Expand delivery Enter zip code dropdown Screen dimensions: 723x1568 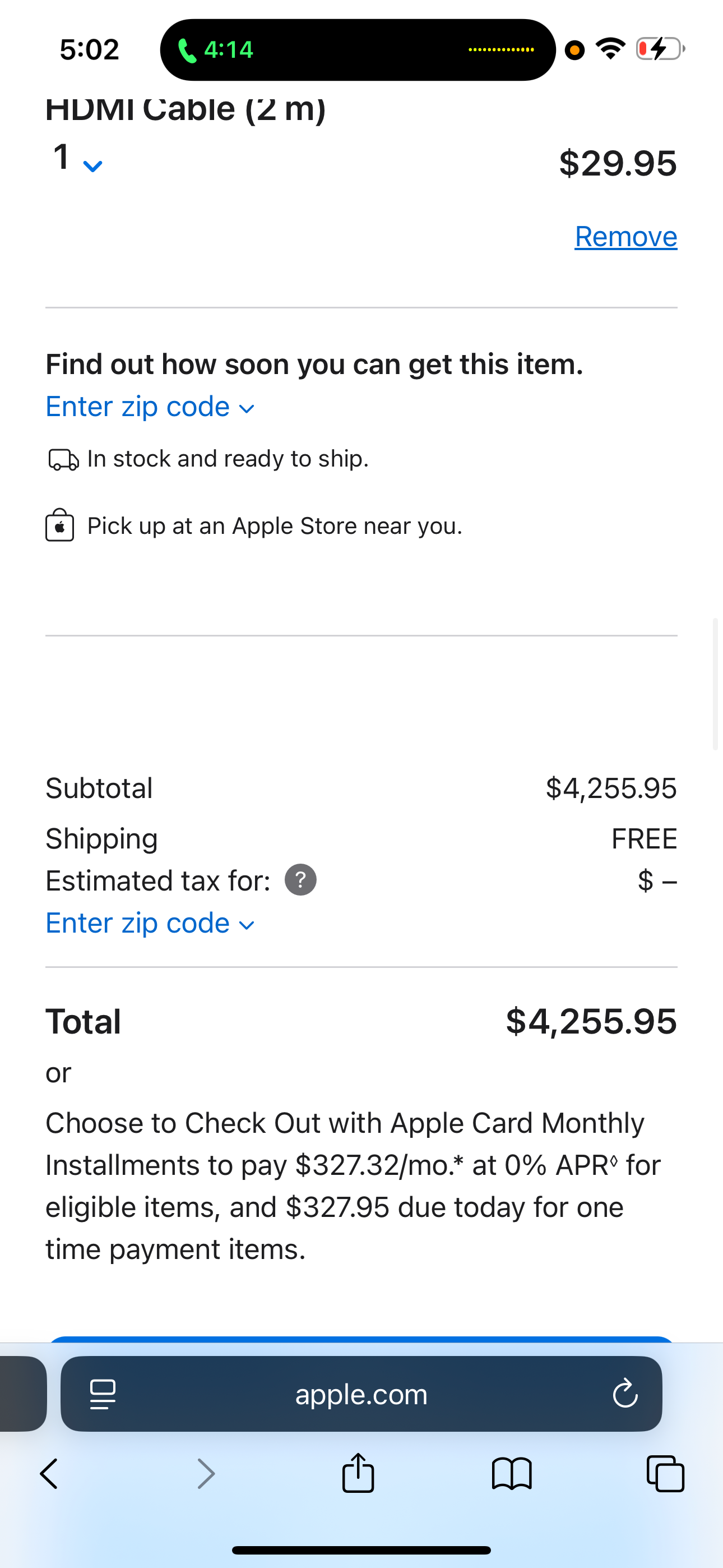(x=150, y=407)
